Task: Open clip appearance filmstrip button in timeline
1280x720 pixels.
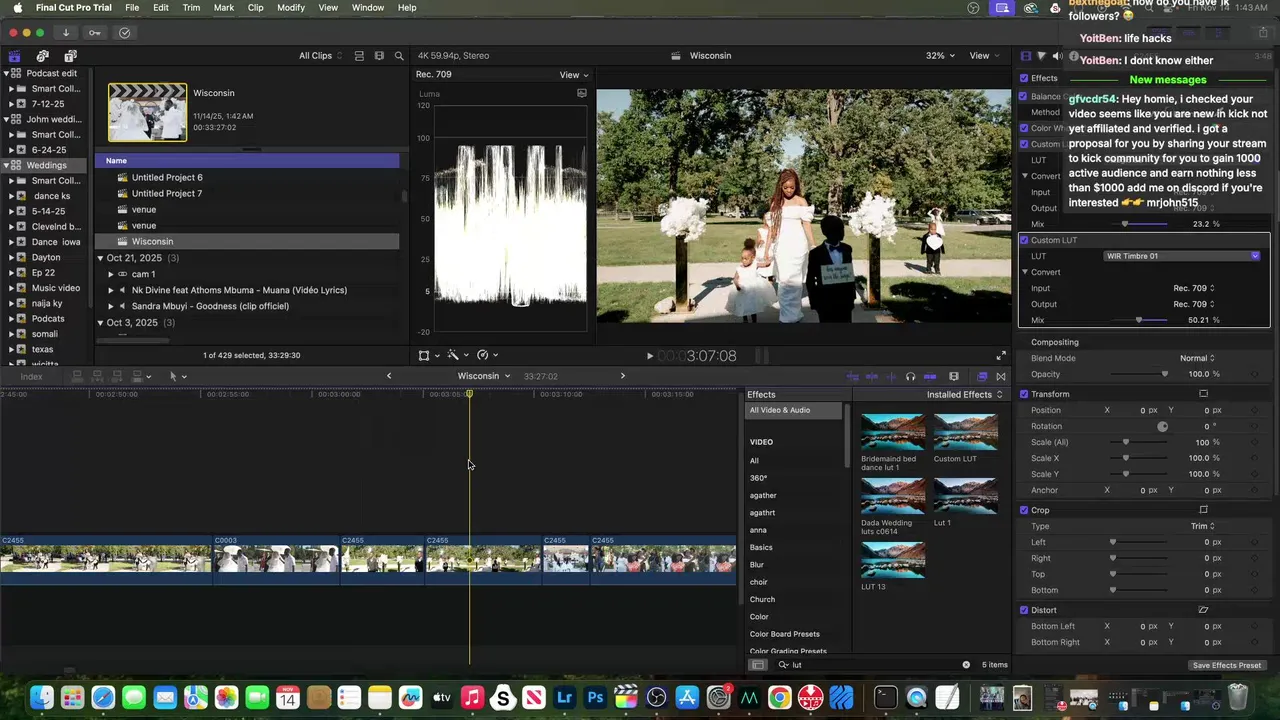Action: click(x=954, y=376)
